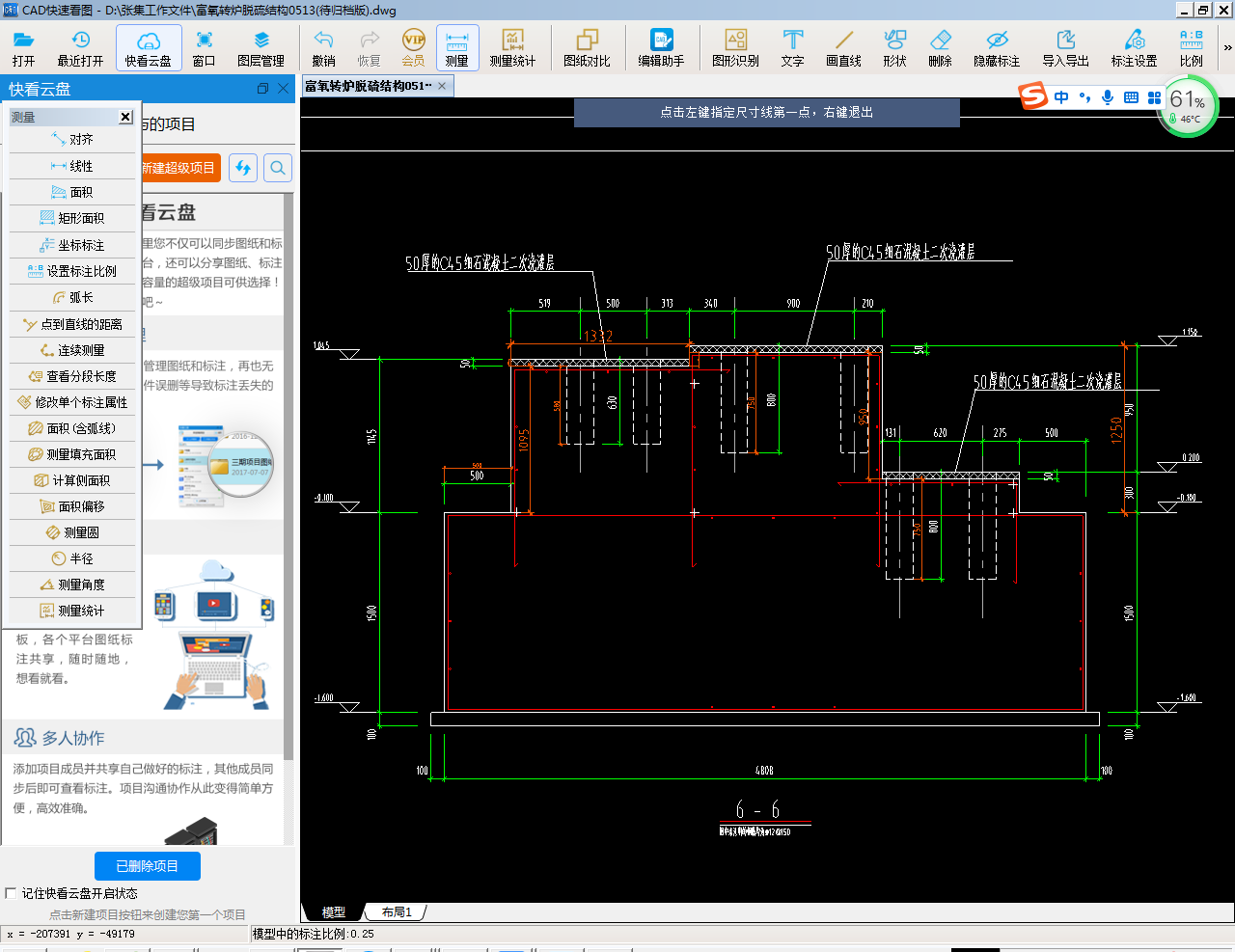Viewport: 1235px width, 952px height.
Task: Choose 矩形面积 rectangle area
Action: coord(74,218)
